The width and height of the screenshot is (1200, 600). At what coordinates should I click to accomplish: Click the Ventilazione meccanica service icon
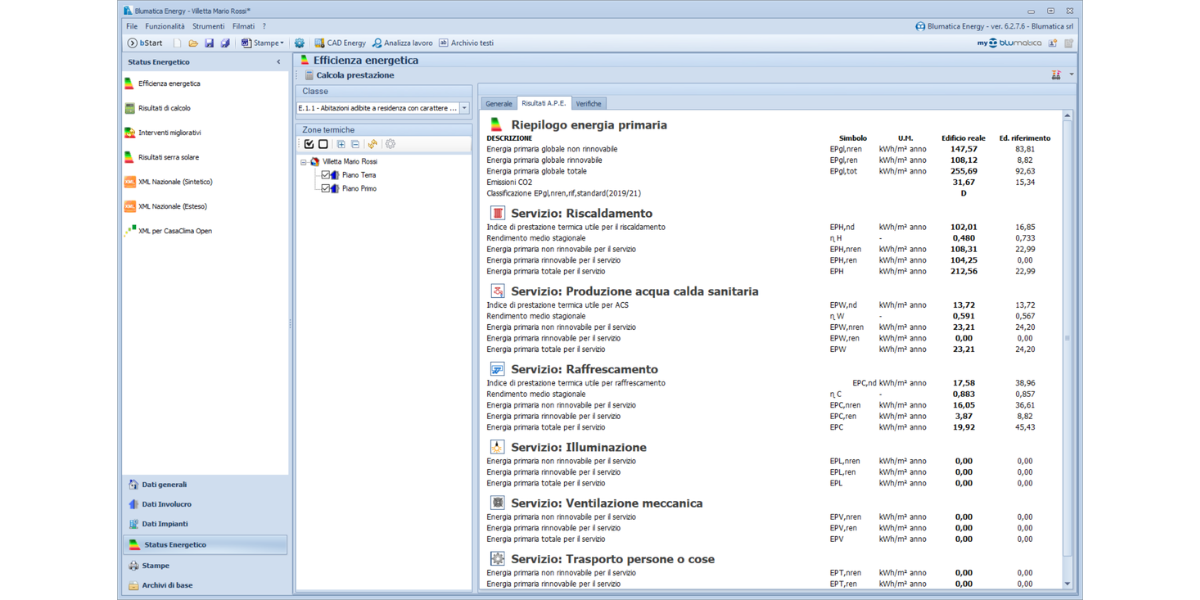pos(497,503)
